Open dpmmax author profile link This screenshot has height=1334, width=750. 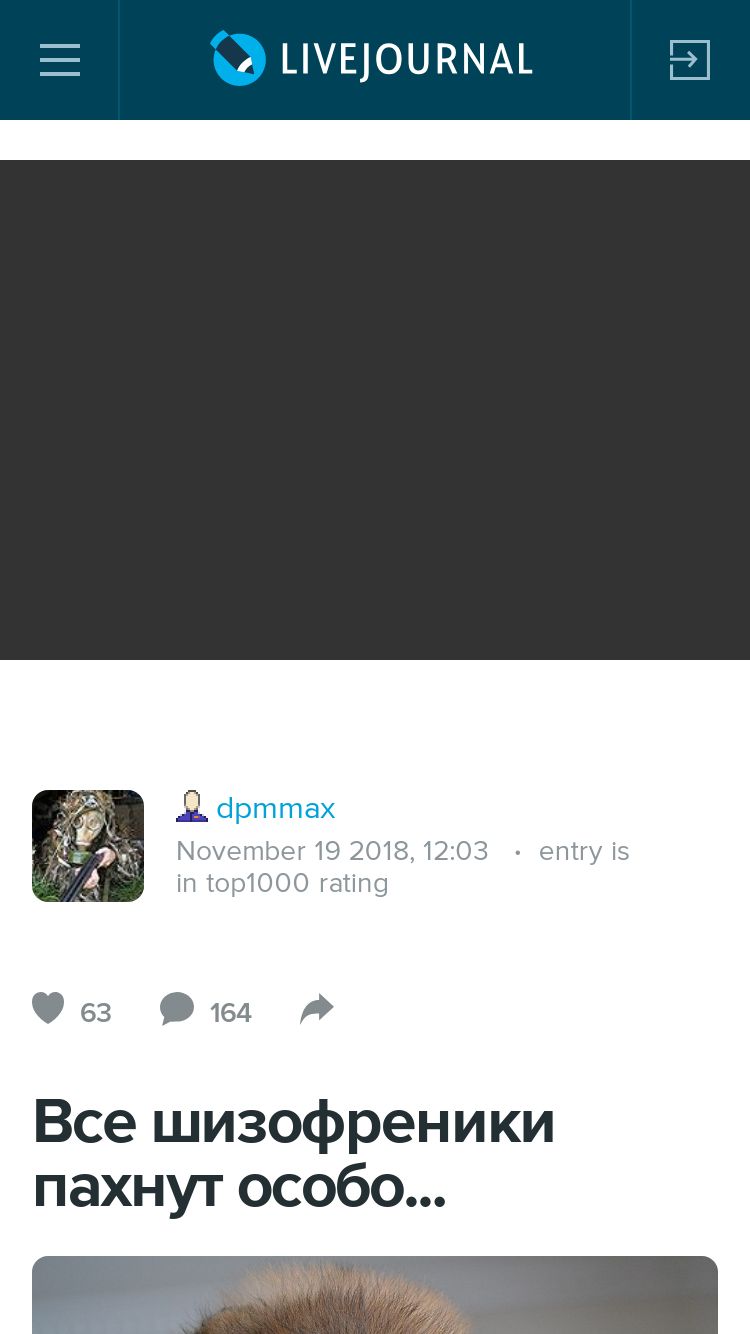click(276, 808)
